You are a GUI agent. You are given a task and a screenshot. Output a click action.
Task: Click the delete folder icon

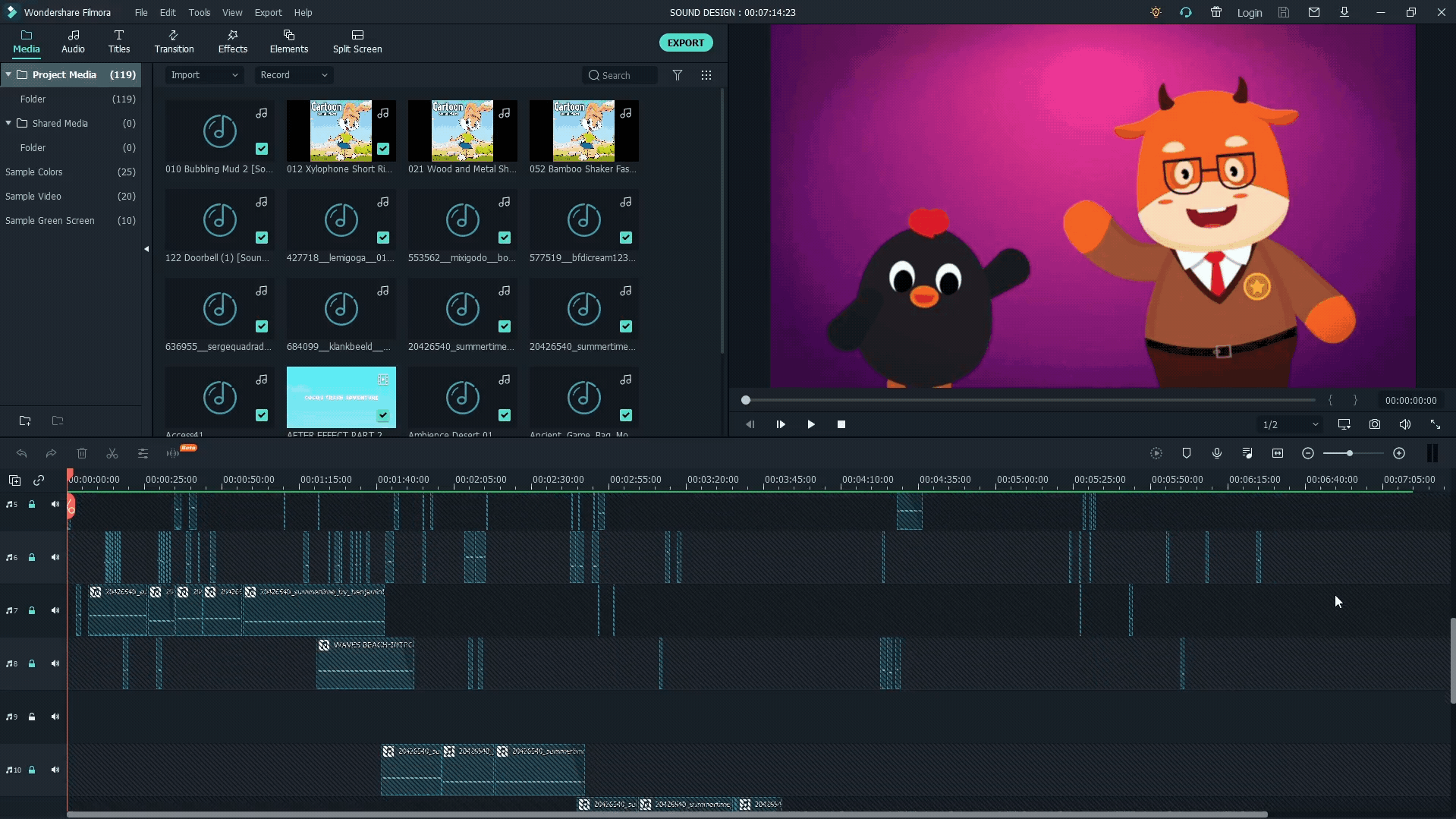(58, 421)
